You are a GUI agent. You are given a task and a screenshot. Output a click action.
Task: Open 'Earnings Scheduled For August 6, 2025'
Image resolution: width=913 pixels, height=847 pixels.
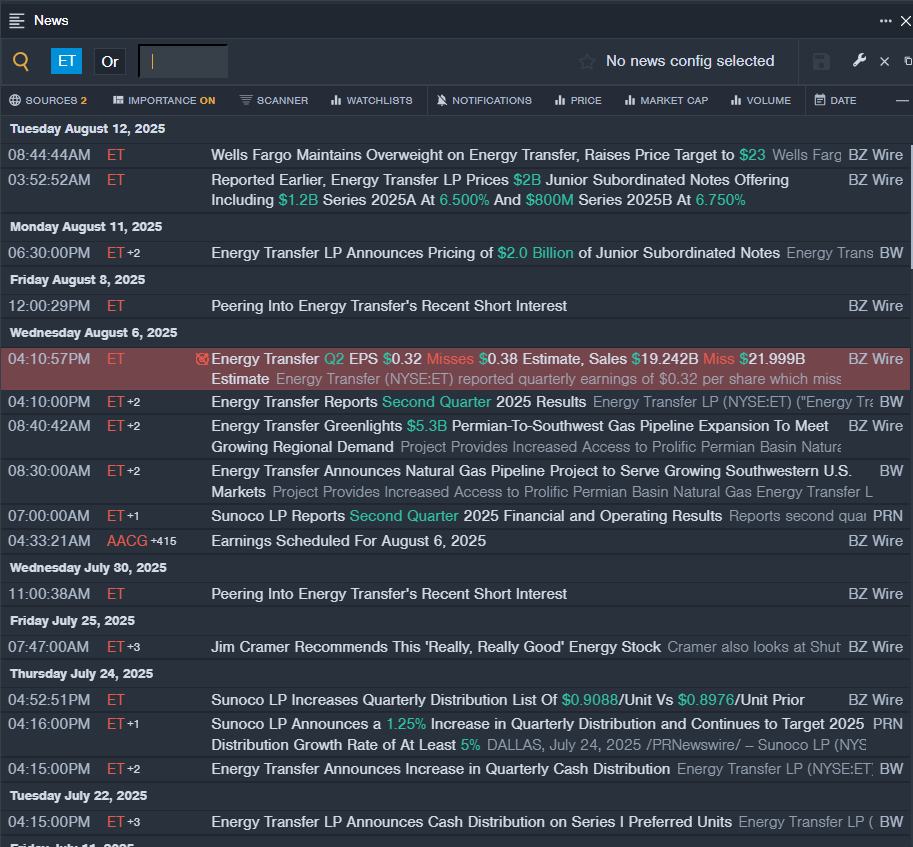[x=348, y=541]
